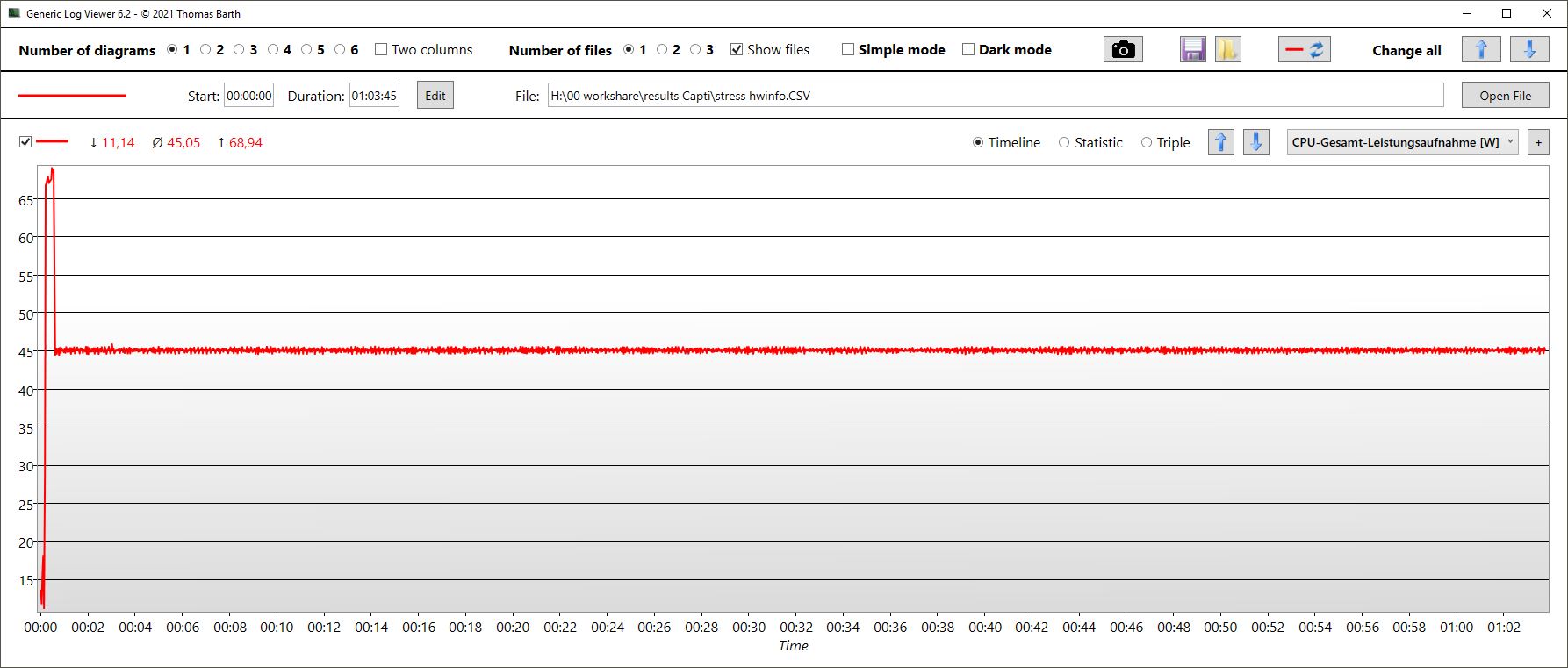1568x668 pixels.
Task: Select 3 for Number of diagrams
Action: (x=239, y=50)
